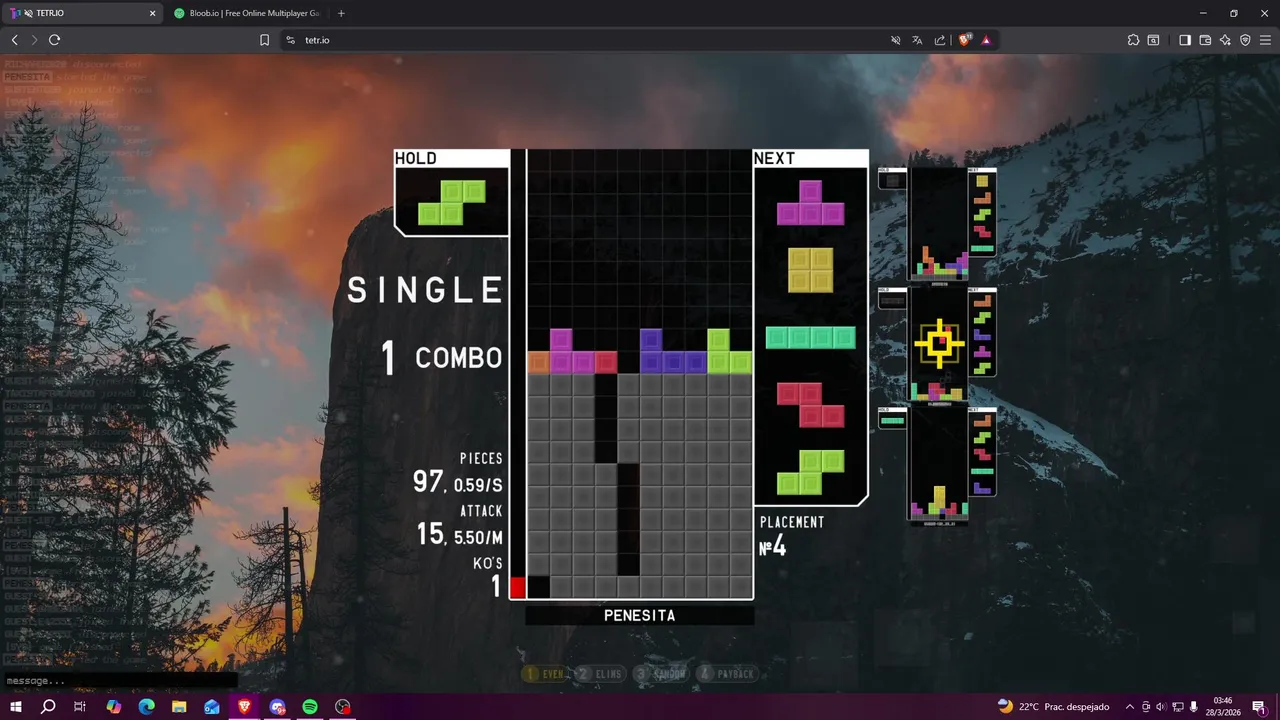This screenshot has width=1280, height=720.
Task: Open the Brave Shields panel
Action: (965, 40)
